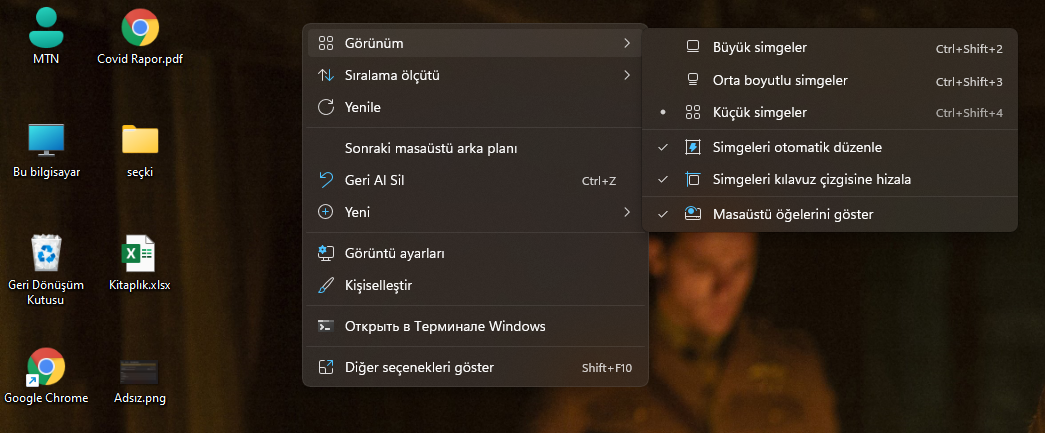
Task: Click the Orta boyutlu simgeler icon
Action: point(693,81)
